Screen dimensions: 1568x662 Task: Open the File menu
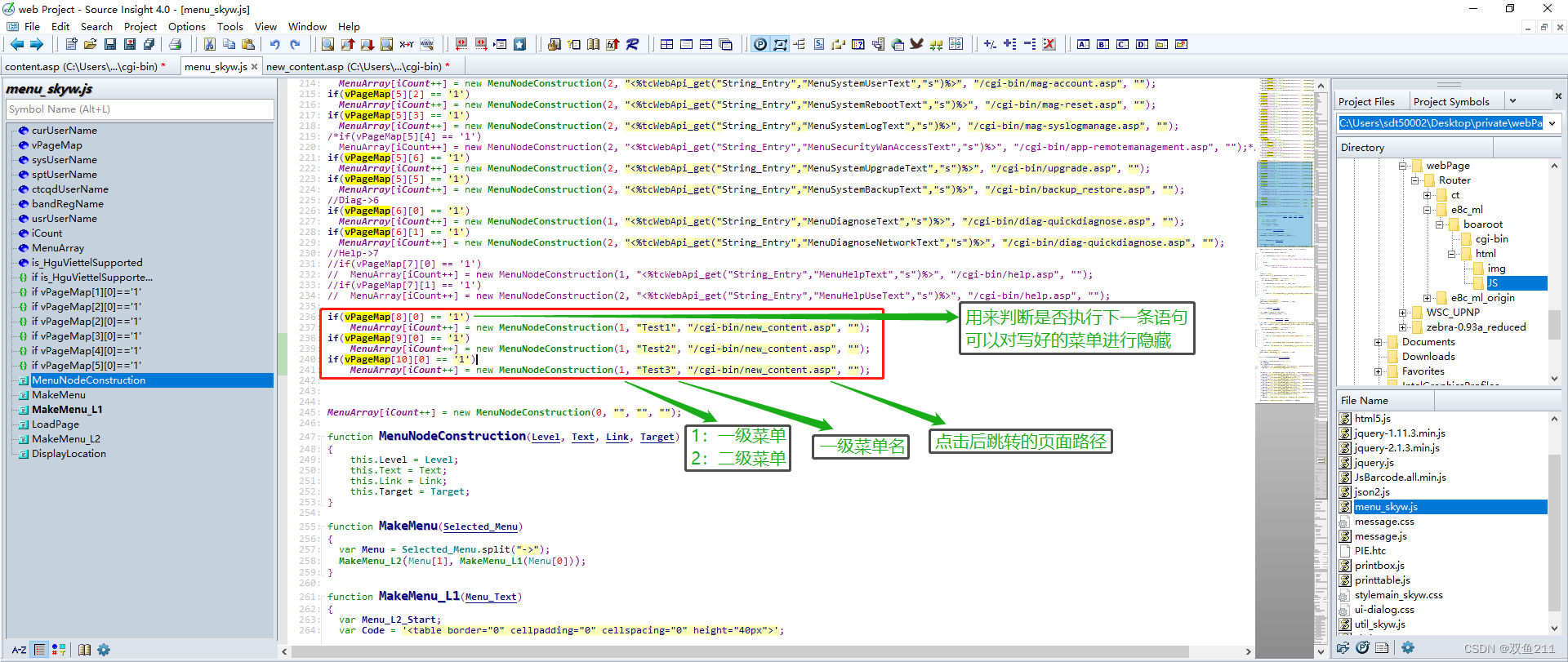(x=33, y=27)
